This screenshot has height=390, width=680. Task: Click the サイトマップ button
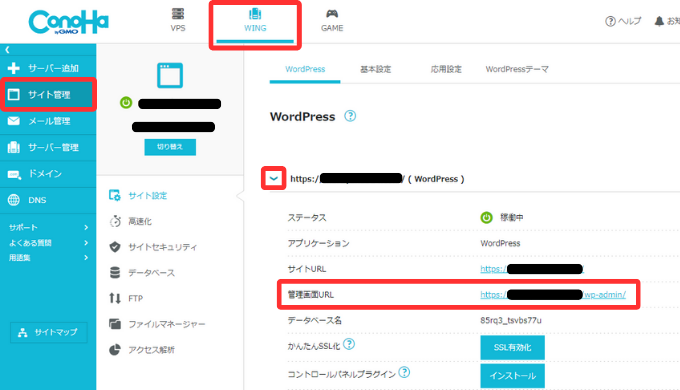[49, 332]
